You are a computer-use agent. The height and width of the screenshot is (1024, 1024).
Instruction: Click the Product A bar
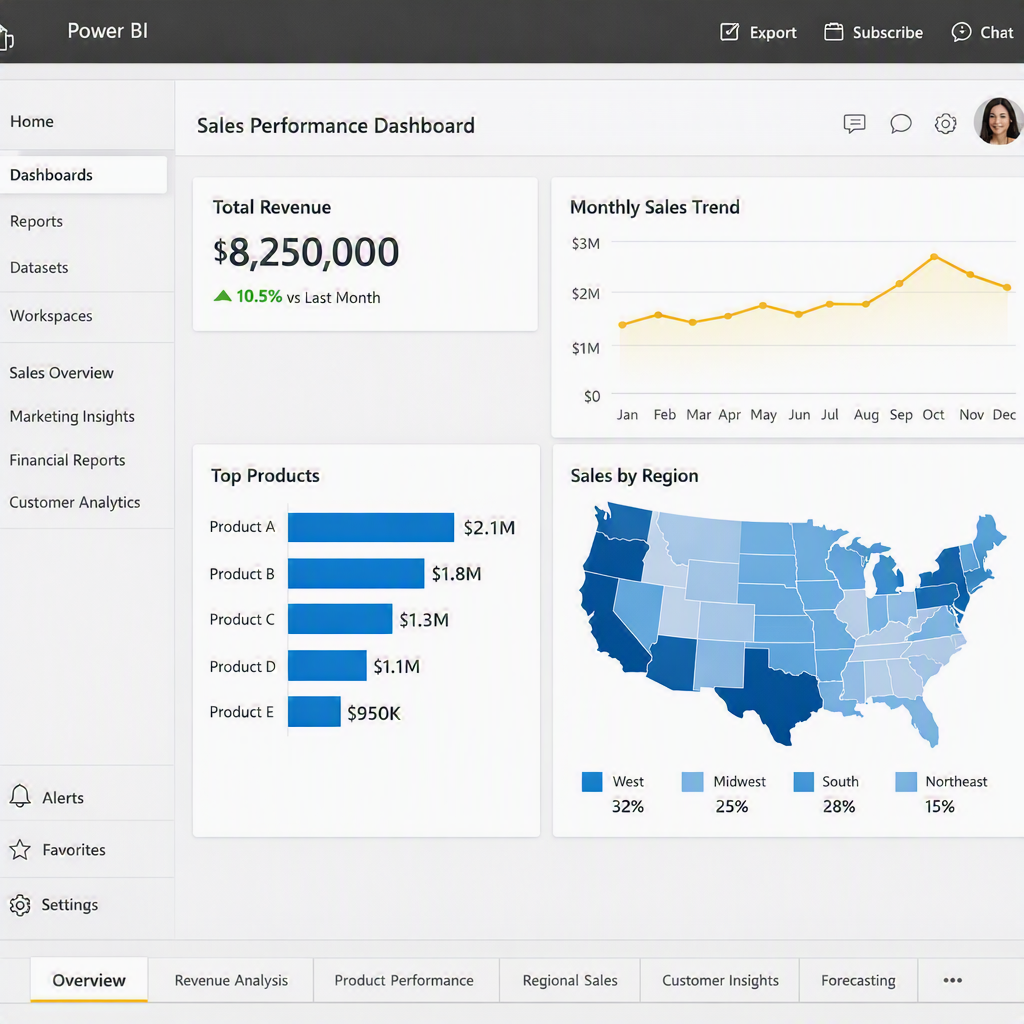point(371,527)
